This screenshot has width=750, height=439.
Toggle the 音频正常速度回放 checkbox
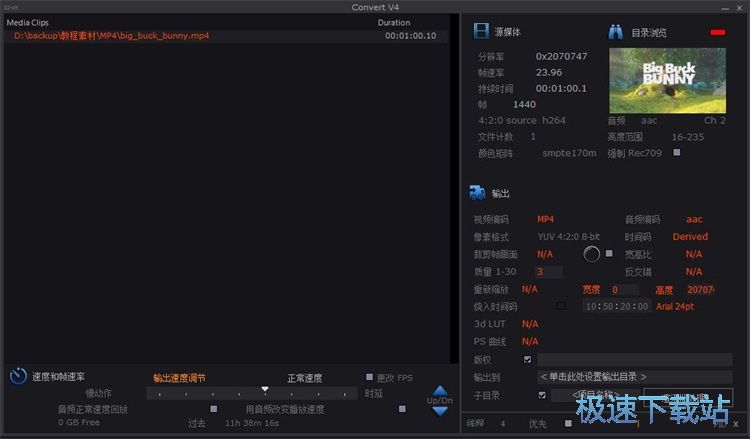click(214, 409)
